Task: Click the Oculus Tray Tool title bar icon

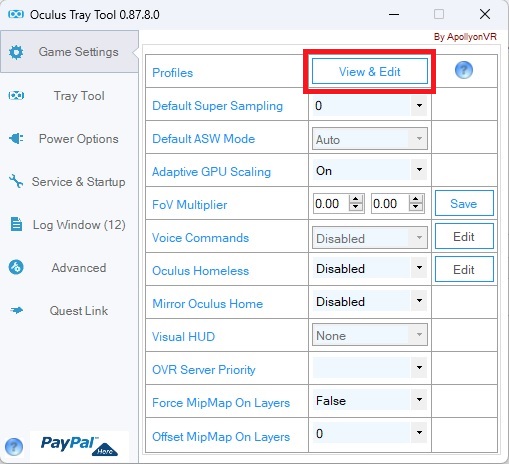Action: pos(16,14)
